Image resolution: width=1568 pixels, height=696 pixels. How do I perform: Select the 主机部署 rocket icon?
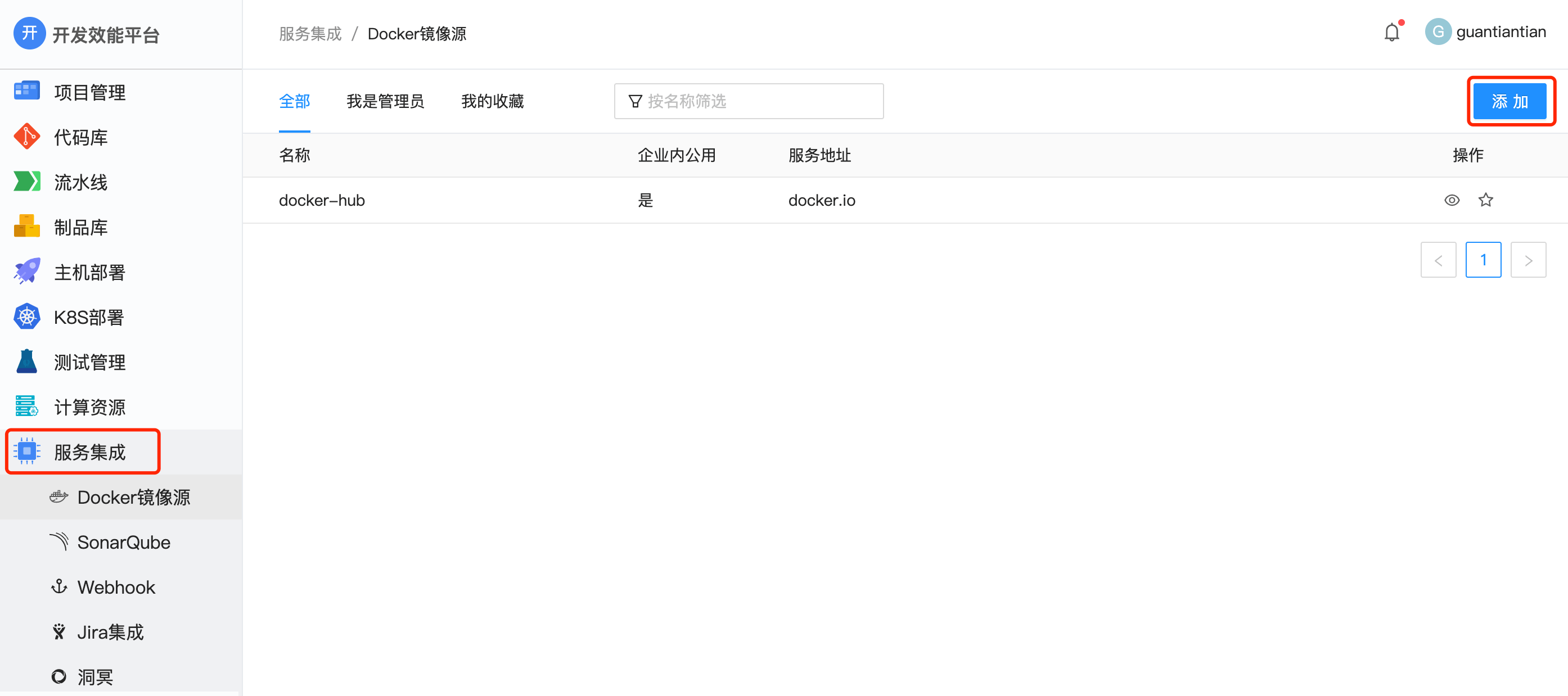tap(26, 272)
